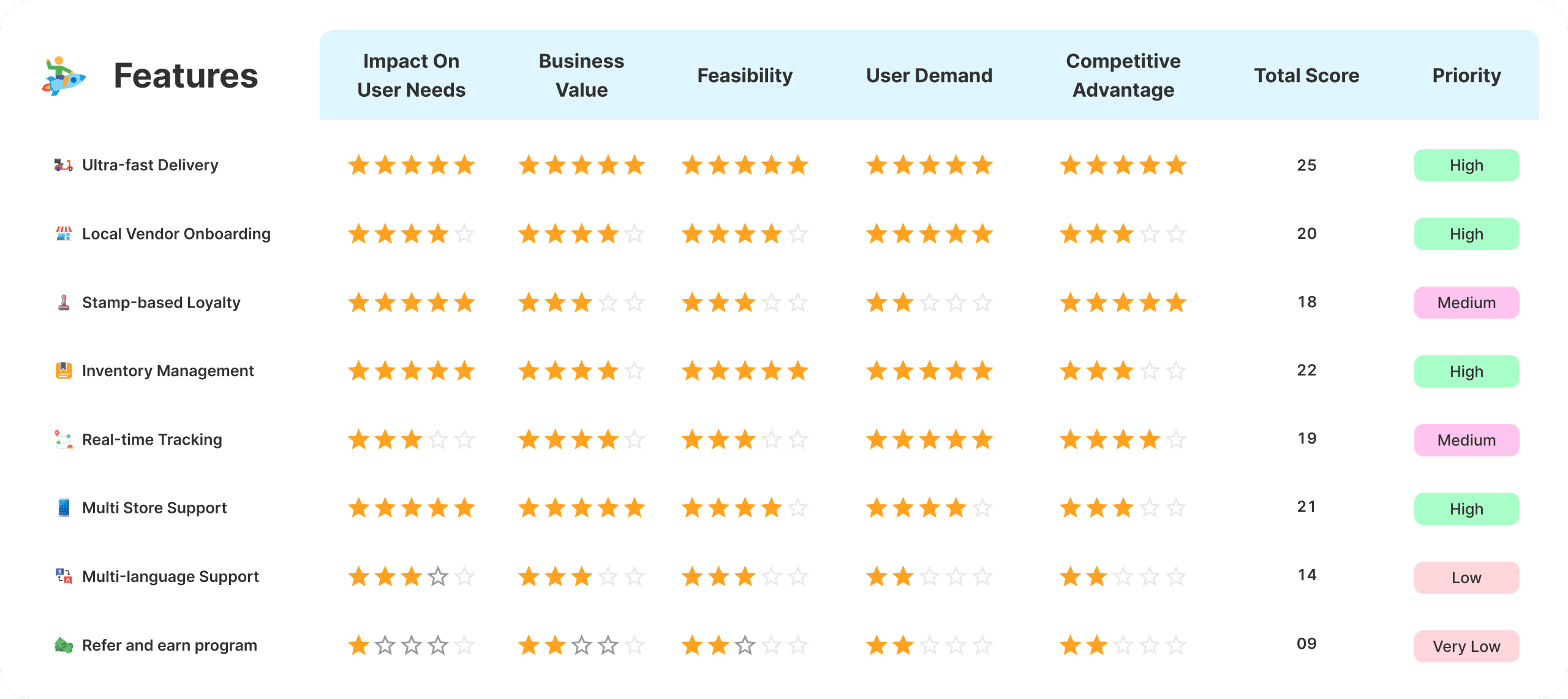
Task: Click the Priority column header
Action: coord(1466,75)
